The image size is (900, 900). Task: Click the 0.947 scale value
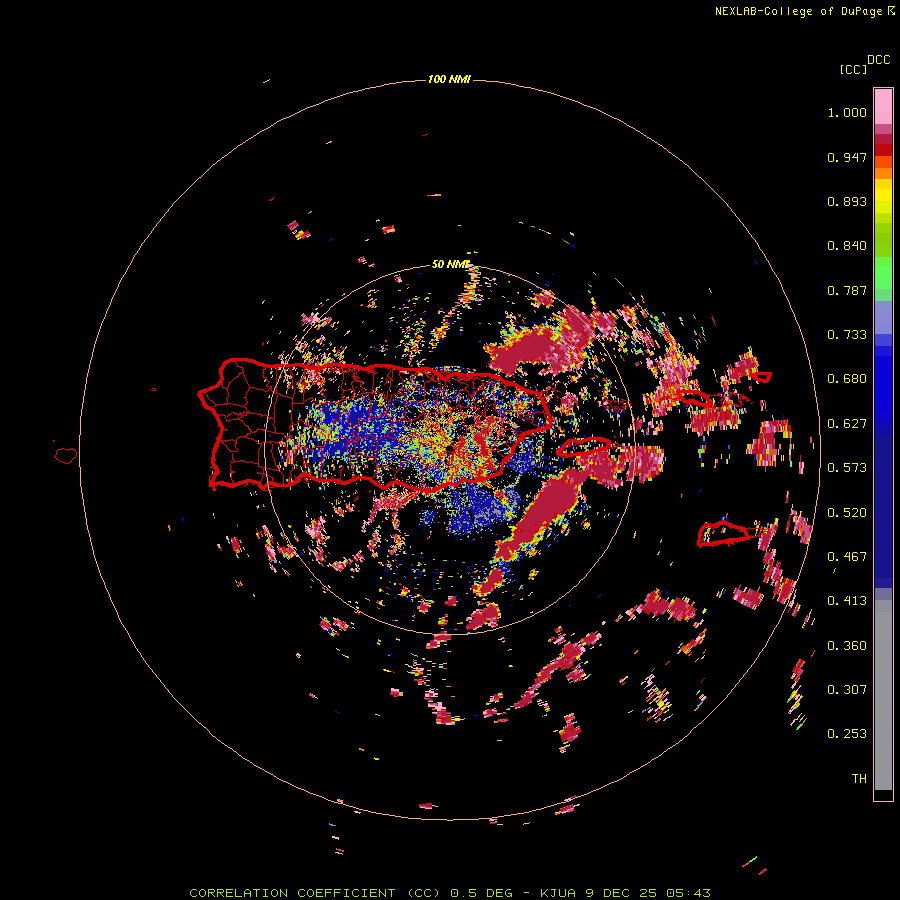tap(847, 157)
